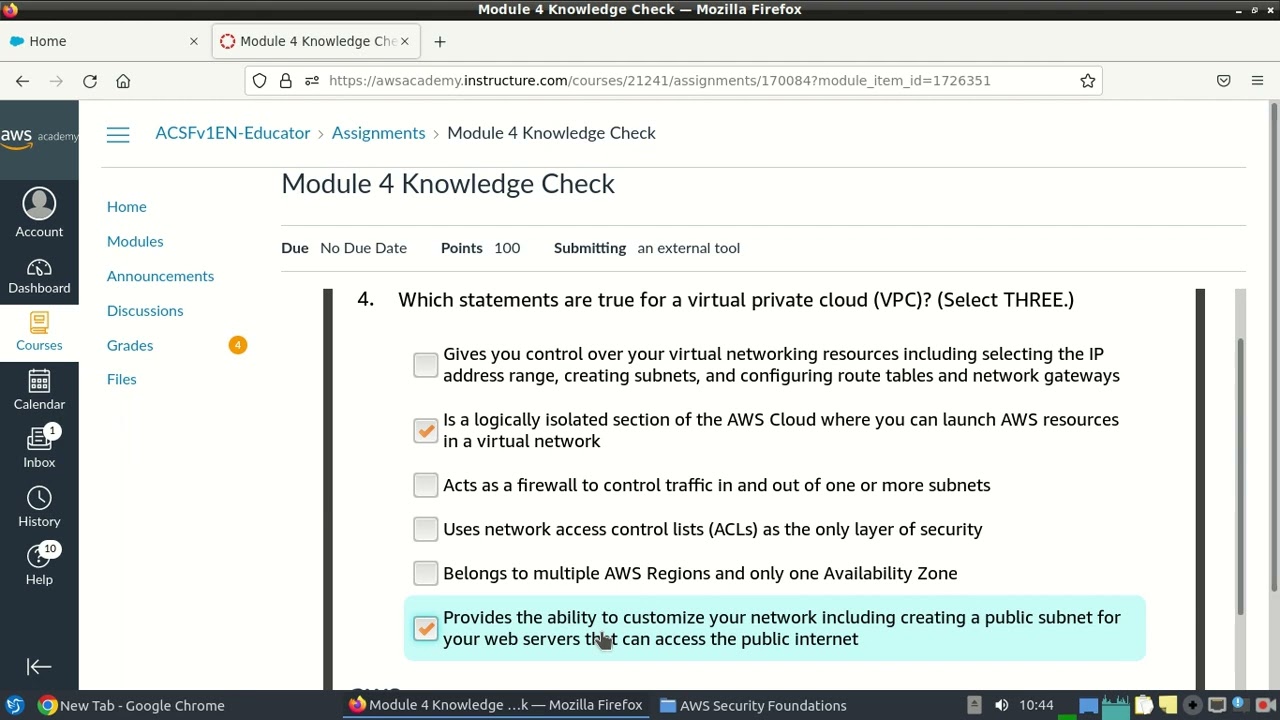Click the eject removable media tray icon
Image resolution: width=1280 pixels, height=720 pixels.
[x=974, y=705]
